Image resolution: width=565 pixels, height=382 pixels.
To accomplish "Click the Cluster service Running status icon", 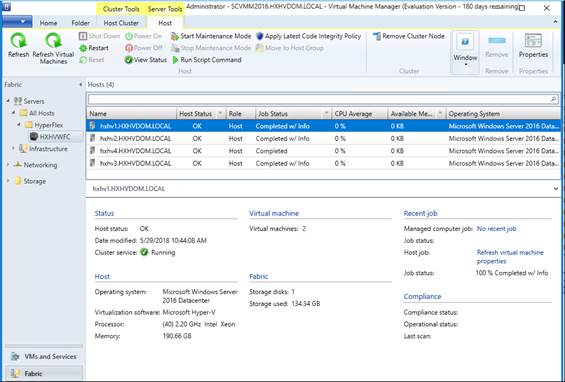I will 144,252.
